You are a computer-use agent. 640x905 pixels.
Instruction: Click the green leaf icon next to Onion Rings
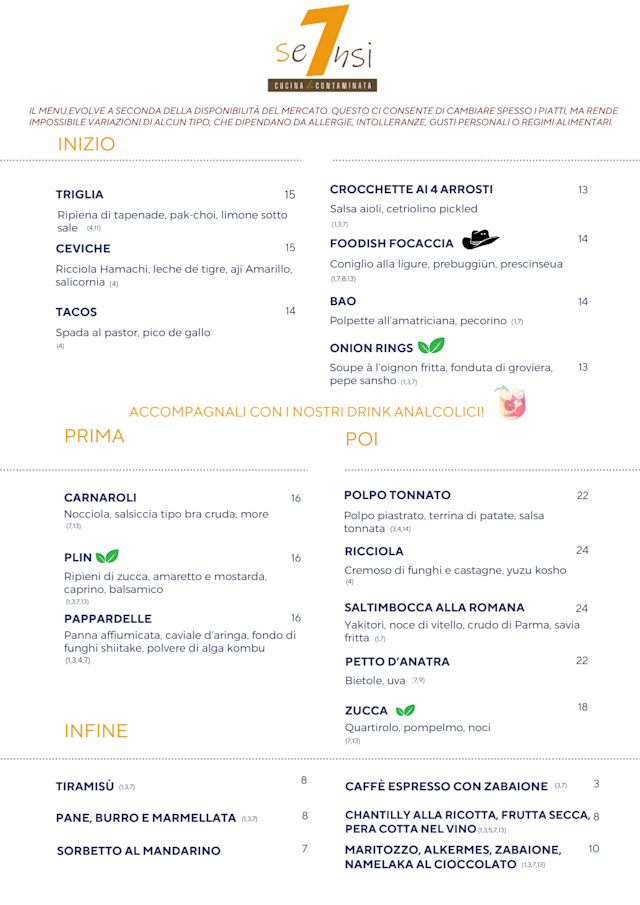click(x=431, y=347)
